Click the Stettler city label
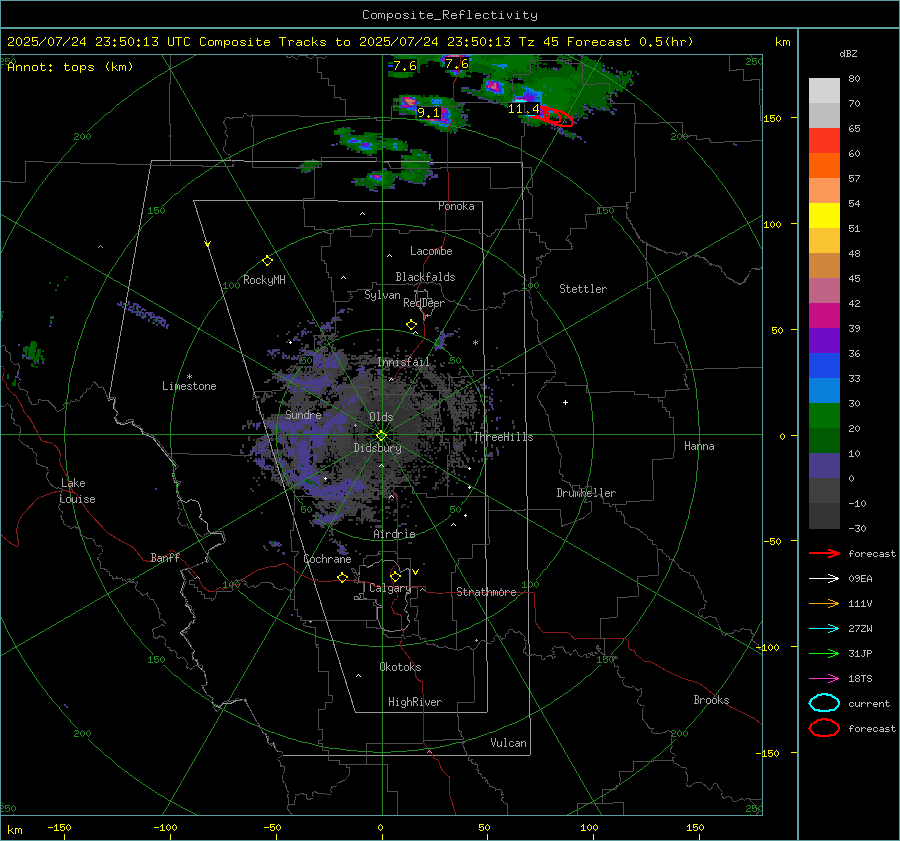This screenshot has width=900, height=841. [583, 289]
